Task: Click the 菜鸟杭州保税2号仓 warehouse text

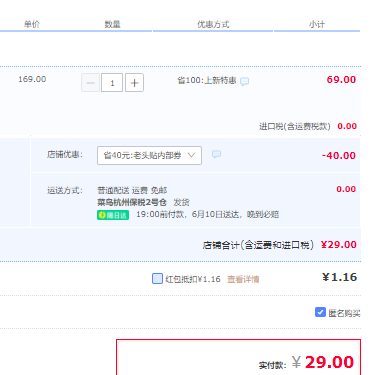Action: (x=132, y=202)
